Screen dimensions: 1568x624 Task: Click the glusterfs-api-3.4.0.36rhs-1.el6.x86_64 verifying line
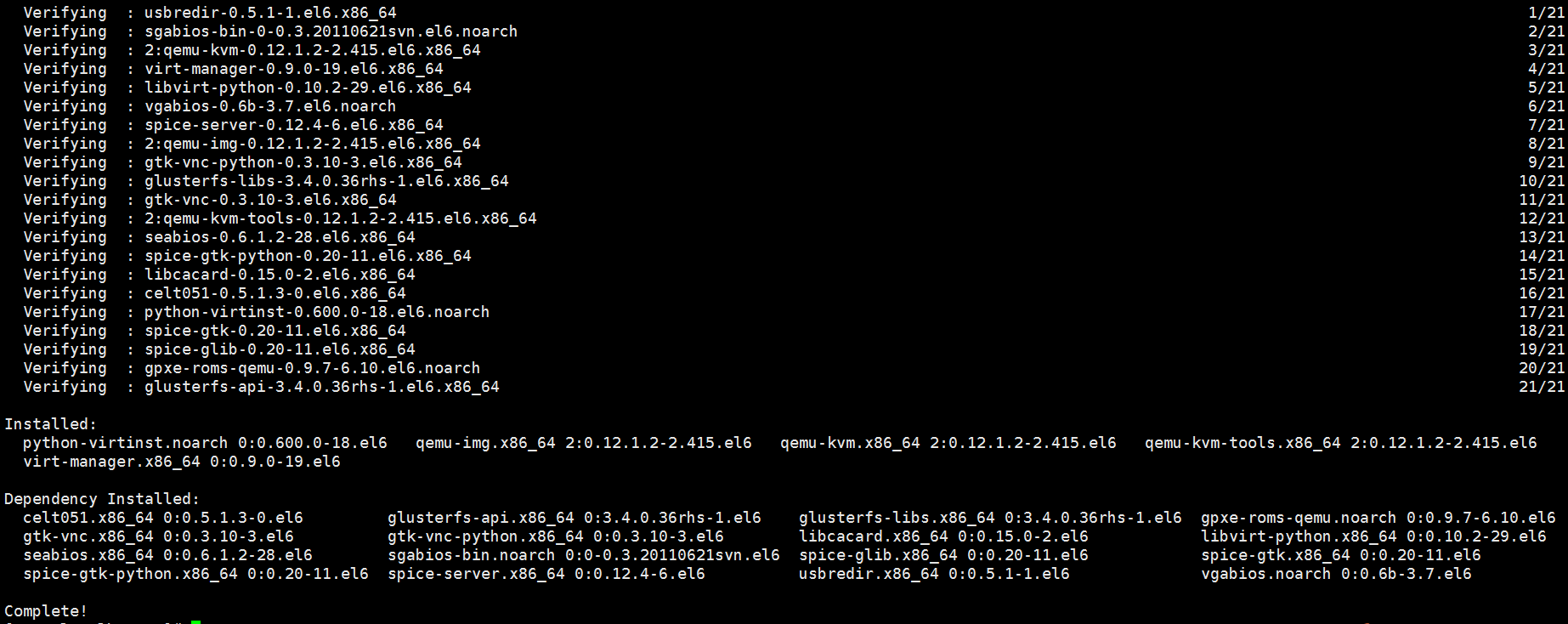pos(321,387)
